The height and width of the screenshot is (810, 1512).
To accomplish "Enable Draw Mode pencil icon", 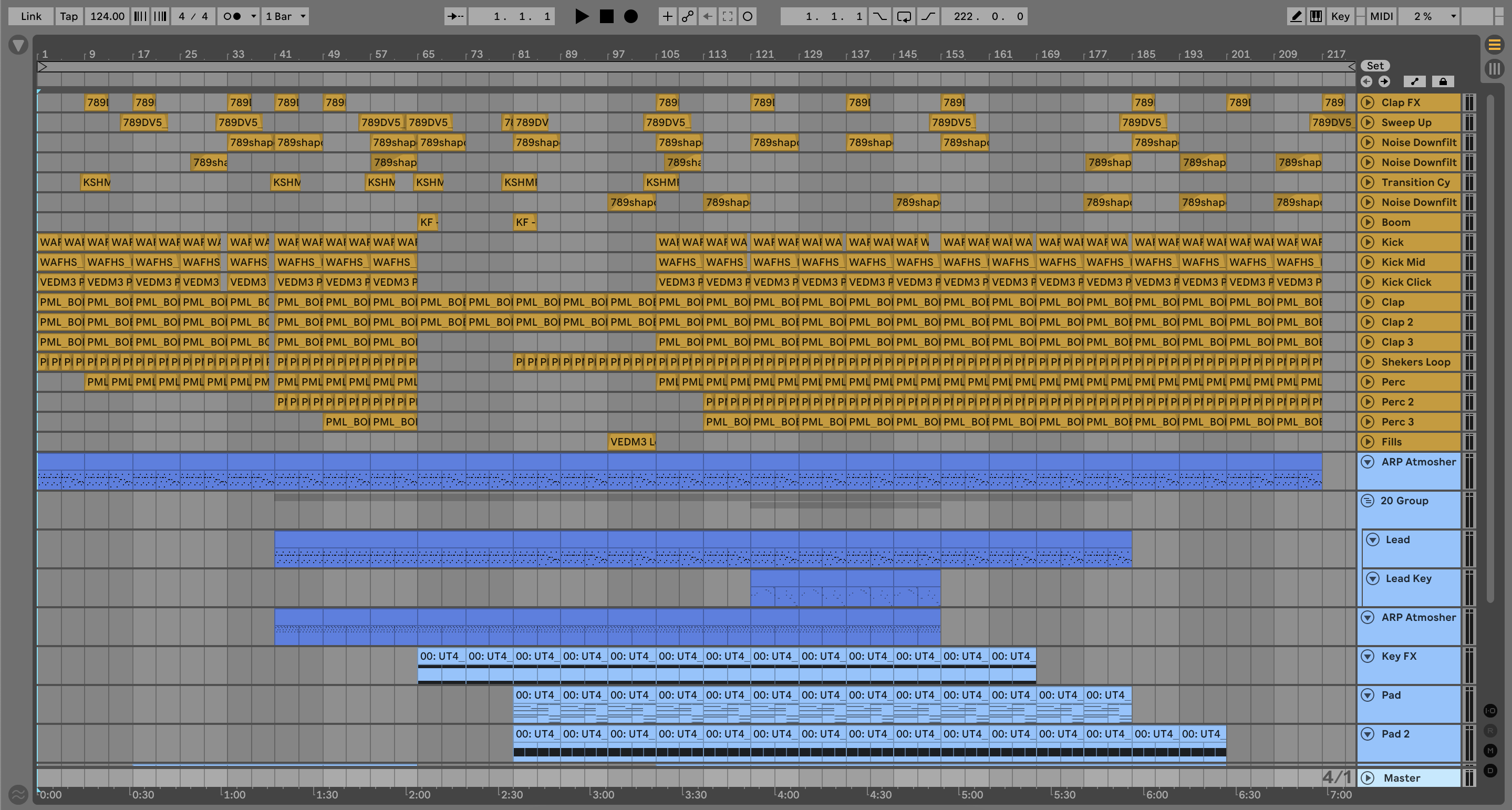I will 1296,16.
